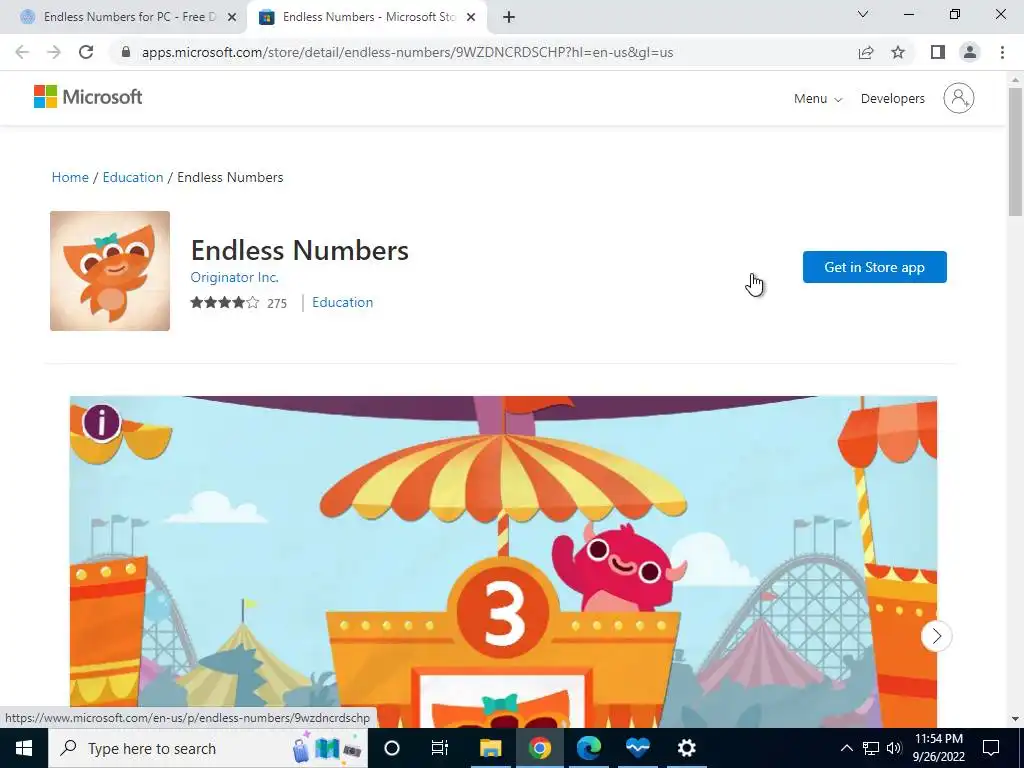This screenshot has width=1024, height=768.
Task: Open the Windows Start menu
Action: 24,748
